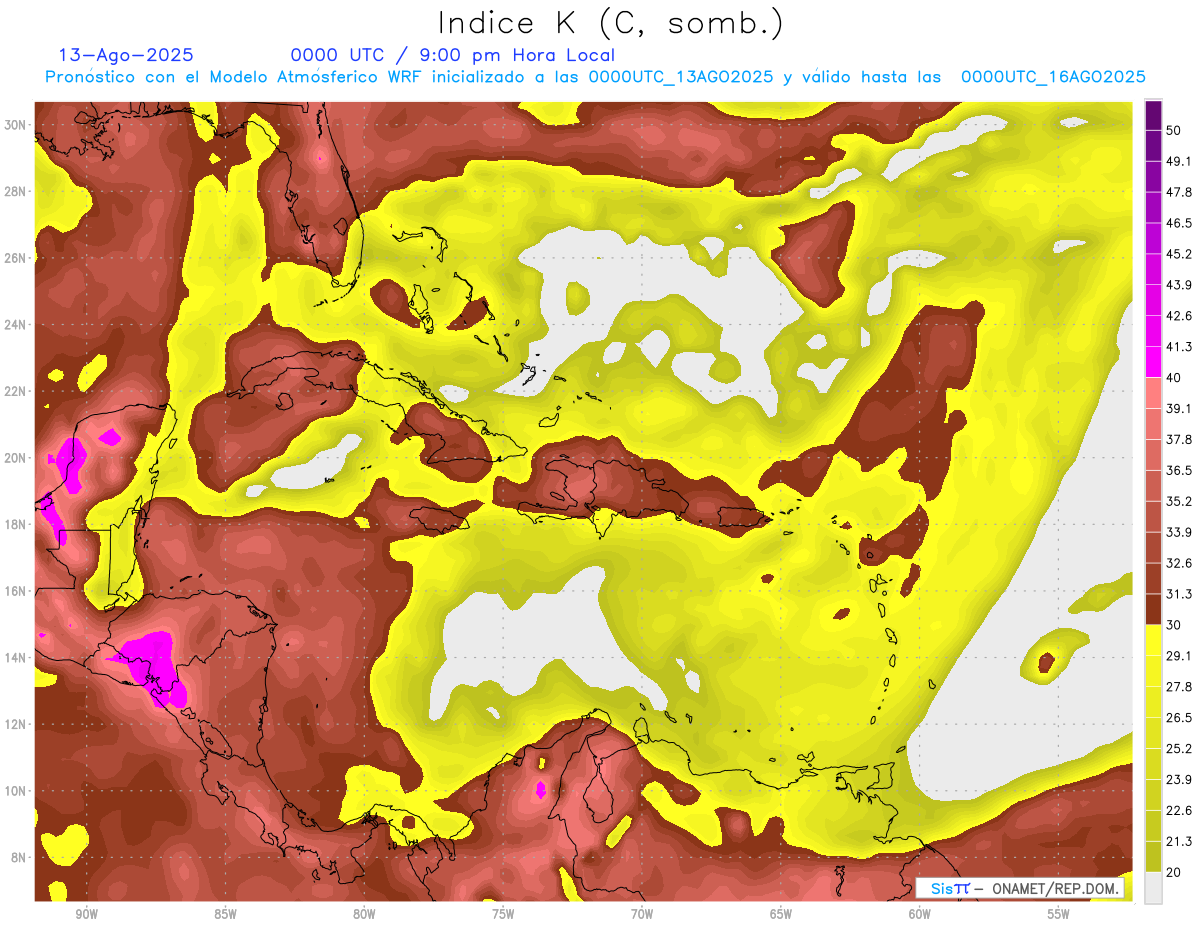
Task: Click the latitude label "14N"
Action: 15,658
